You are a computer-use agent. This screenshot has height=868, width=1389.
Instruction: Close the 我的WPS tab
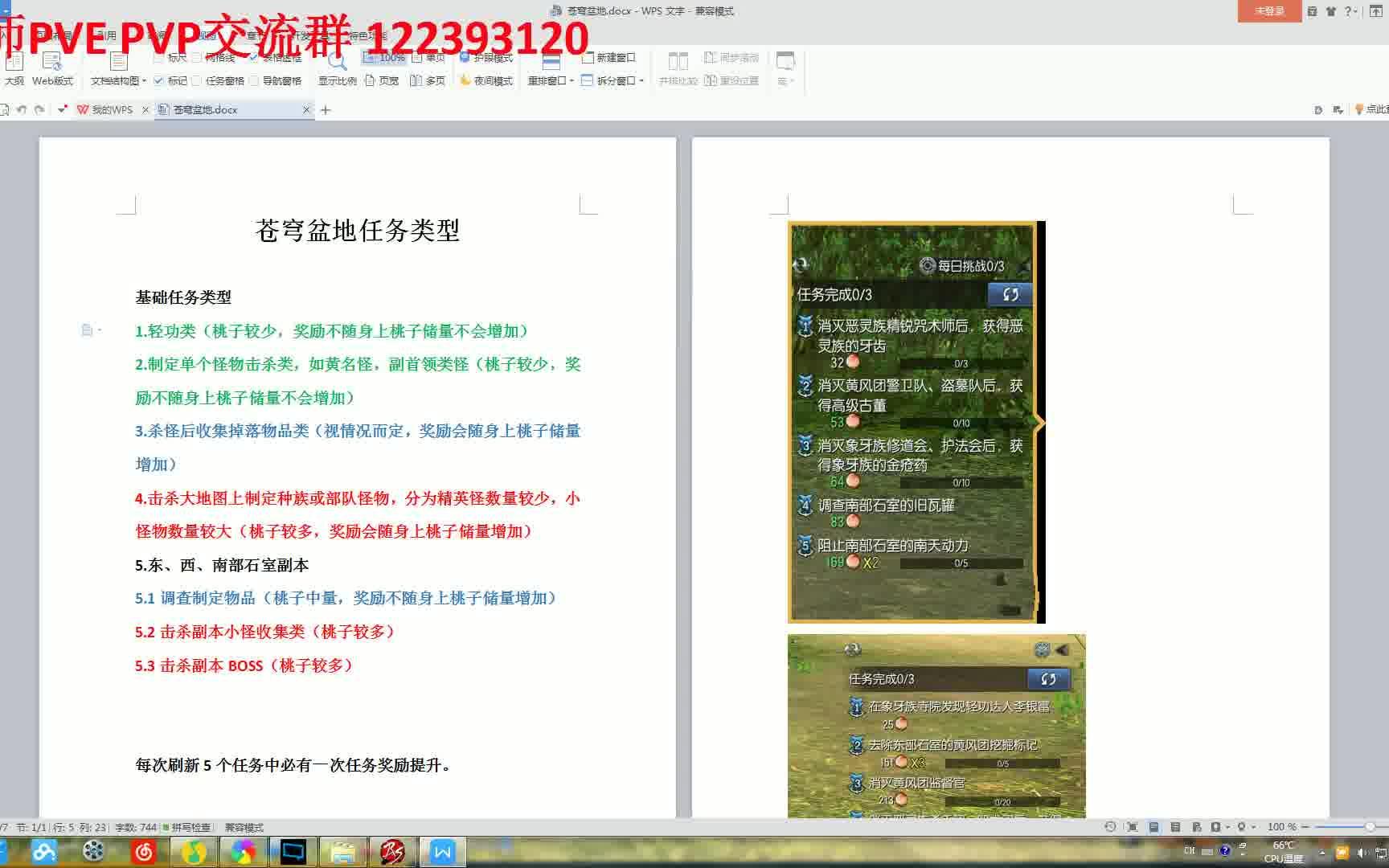(x=145, y=110)
